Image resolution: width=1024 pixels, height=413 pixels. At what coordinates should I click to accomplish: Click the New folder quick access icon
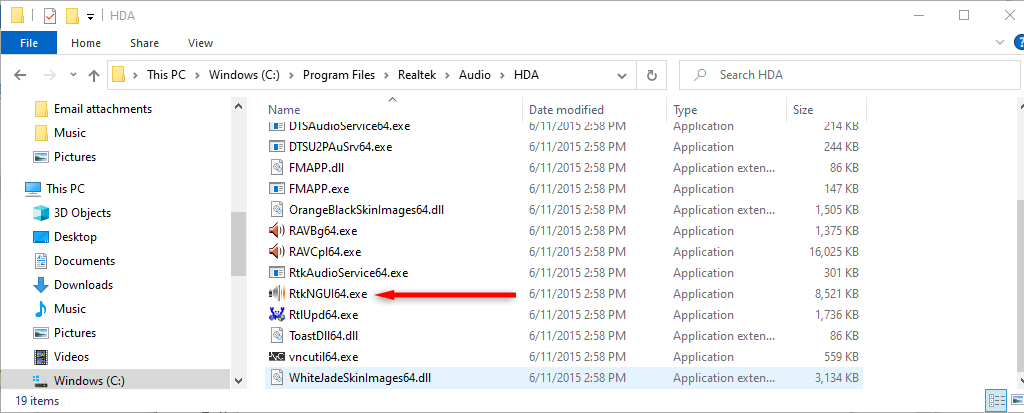(72, 15)
